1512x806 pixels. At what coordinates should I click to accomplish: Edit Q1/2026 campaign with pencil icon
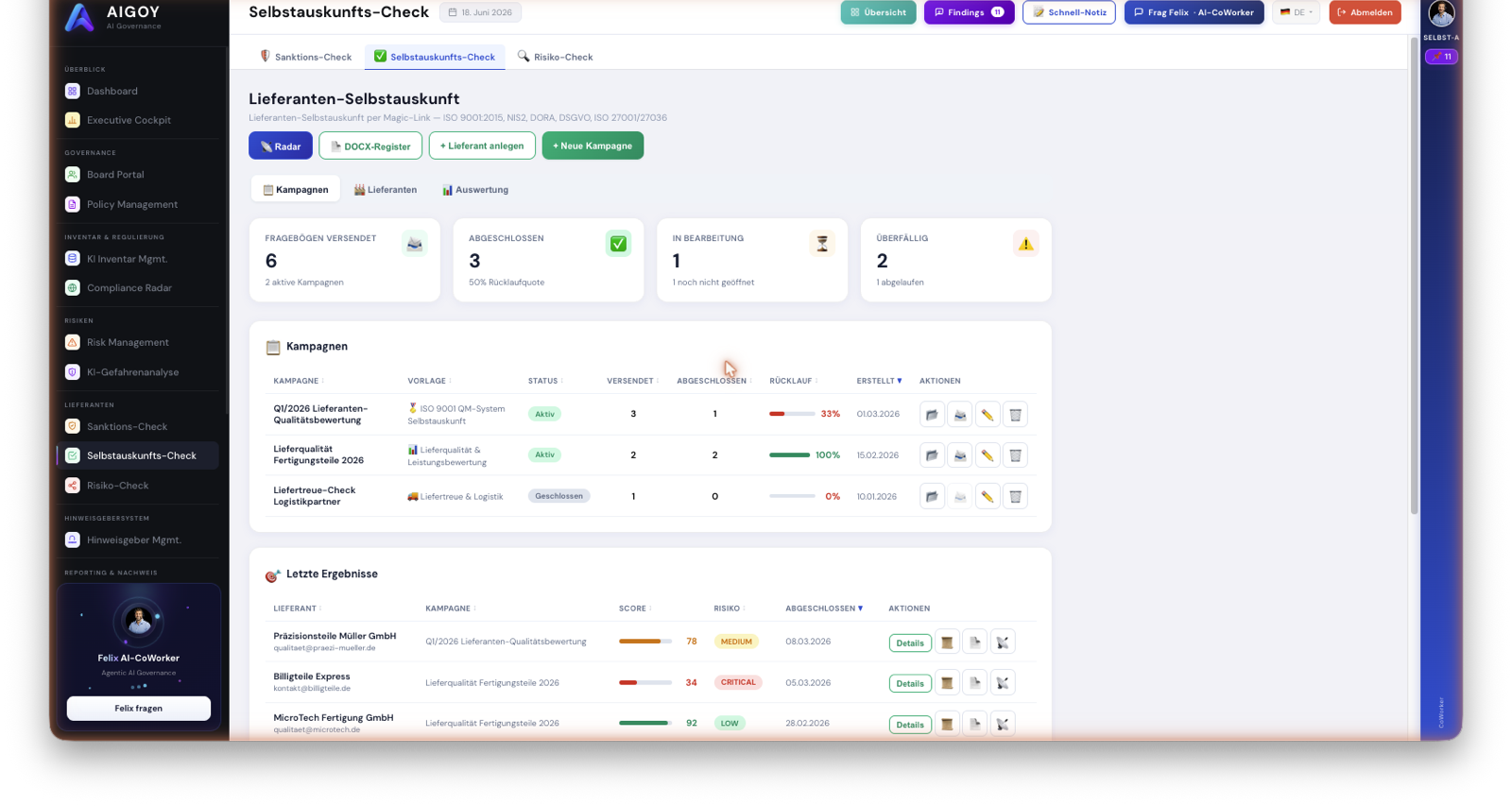[x=988, y=414]
